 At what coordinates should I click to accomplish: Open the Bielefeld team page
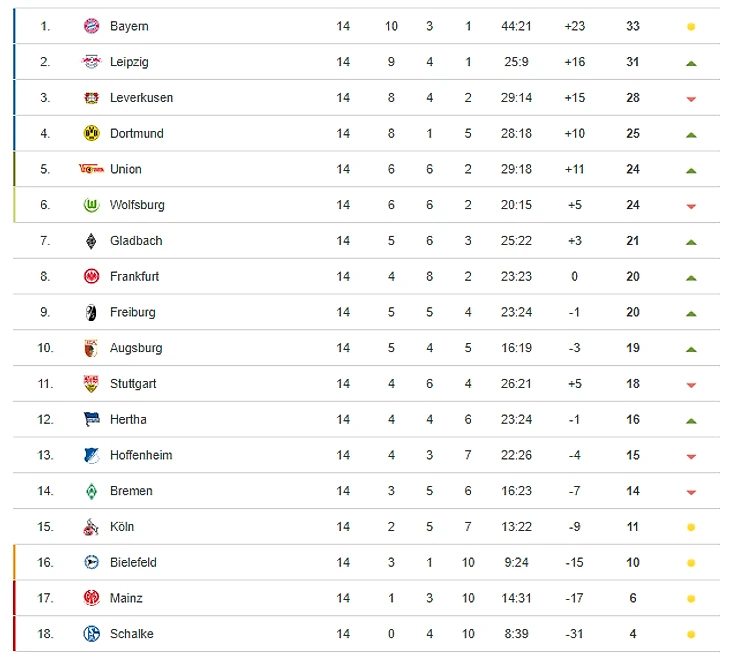pos(133,563)
